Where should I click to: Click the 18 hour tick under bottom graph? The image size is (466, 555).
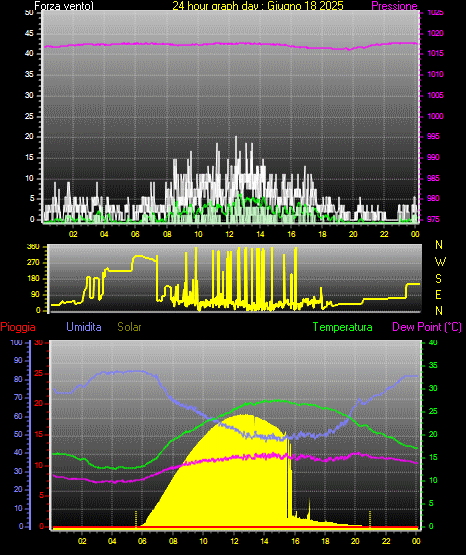[x=325, y=541]
